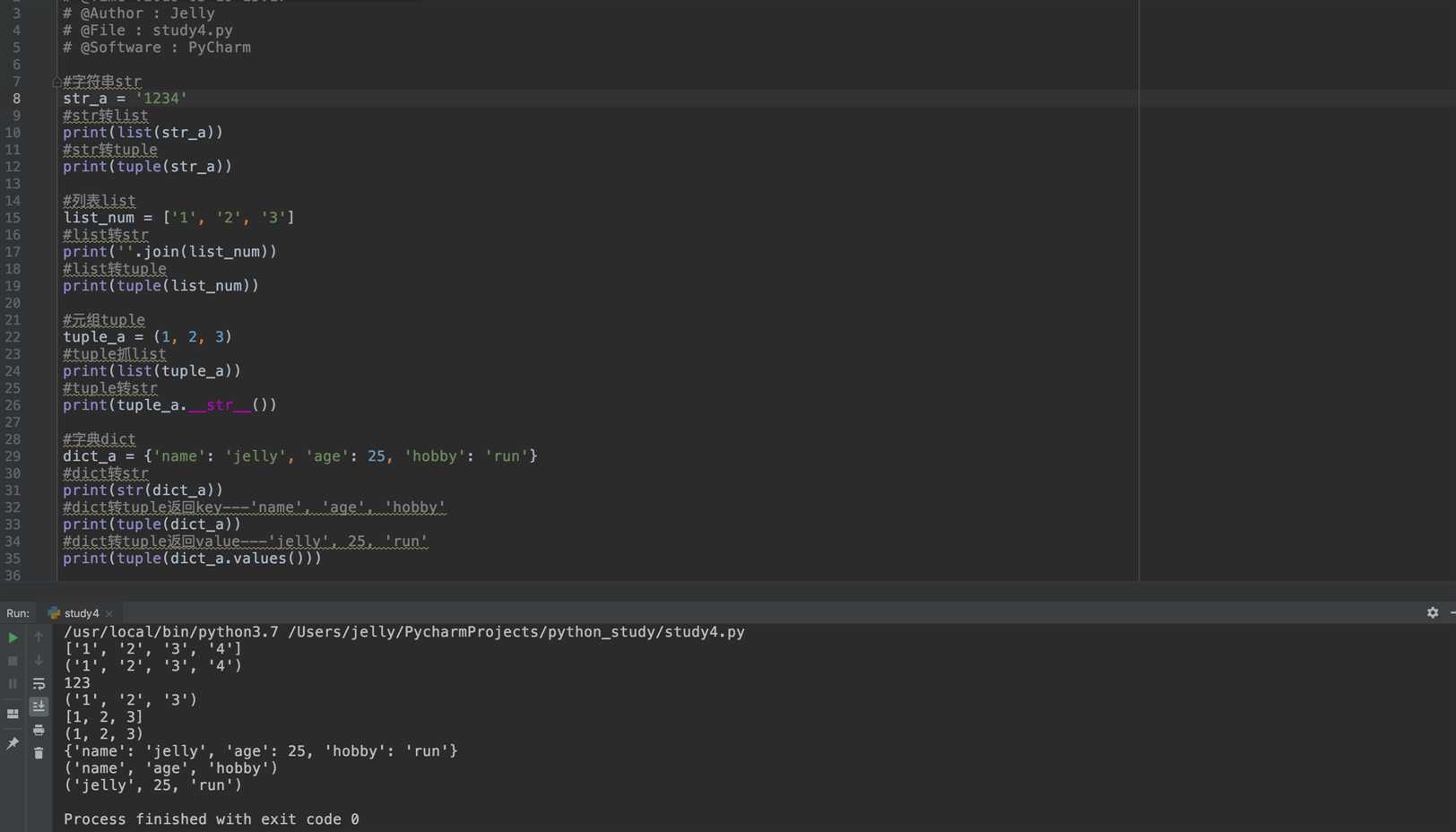Screen dimensions: 1456x832
Task: Click the dict_a definition on line 29
Action: pyautogui.click(x=299, y=456)
